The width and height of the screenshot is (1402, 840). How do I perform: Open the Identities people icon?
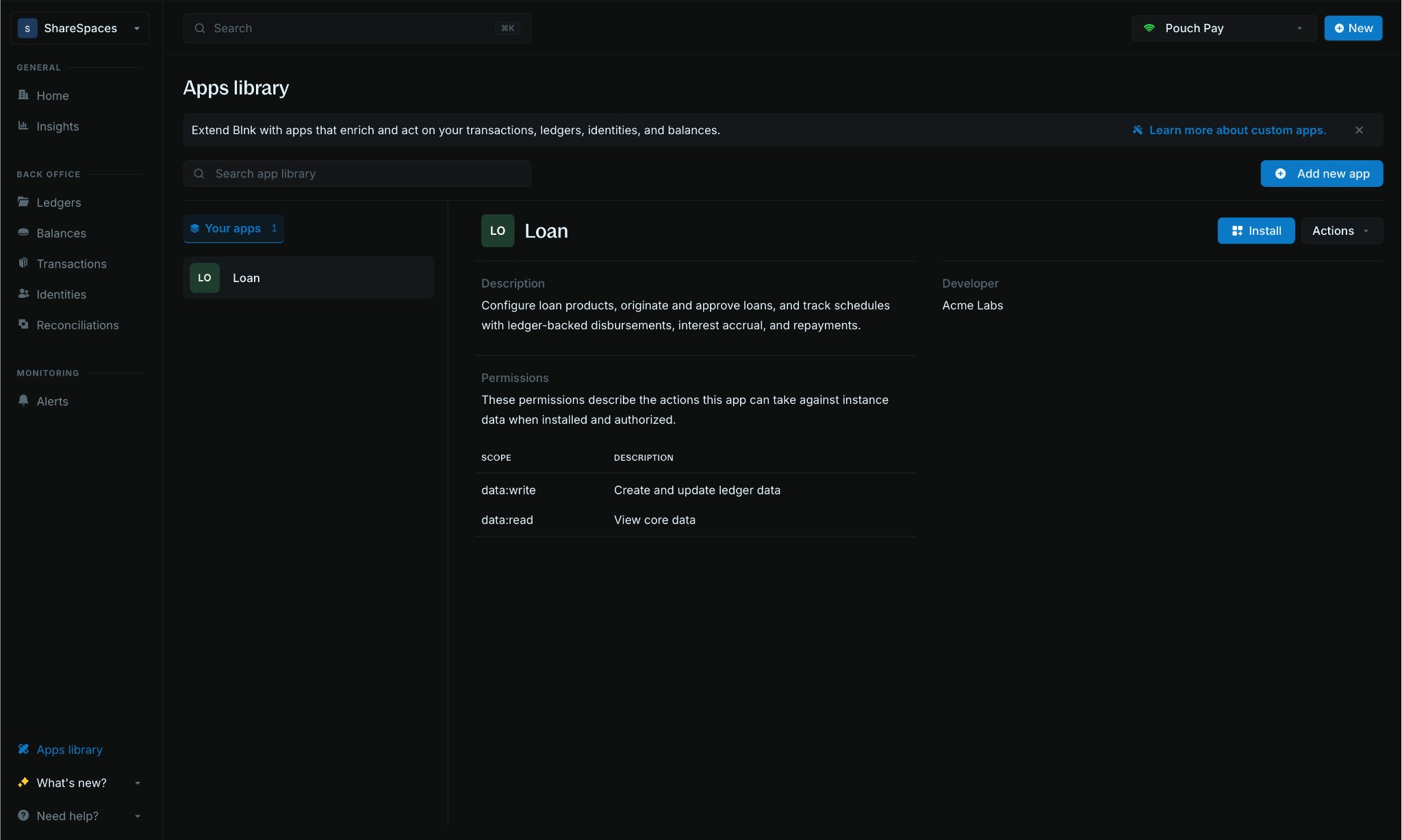pyautogui.click(x=23, y=294)
